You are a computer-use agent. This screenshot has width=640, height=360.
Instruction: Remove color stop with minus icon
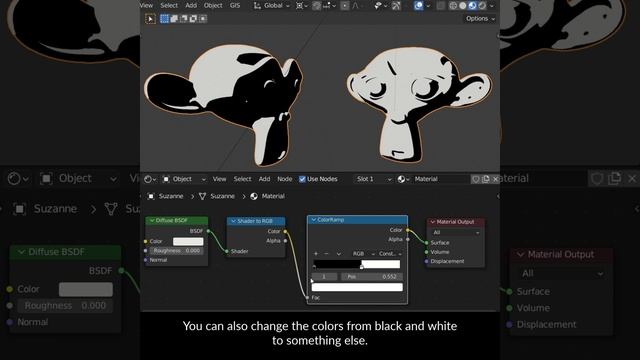pos(326,253)
